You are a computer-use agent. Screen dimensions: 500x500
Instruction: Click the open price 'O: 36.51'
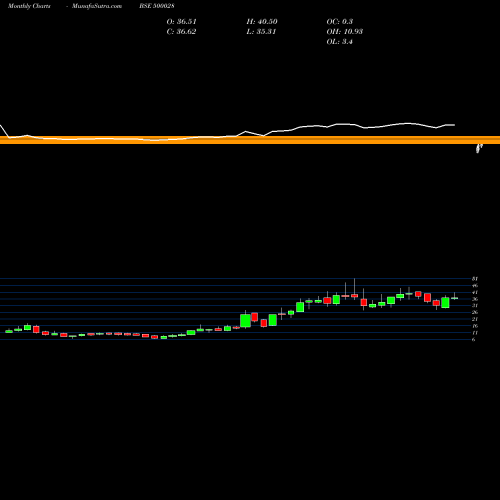pyautogui.click(x=181, y=21)
